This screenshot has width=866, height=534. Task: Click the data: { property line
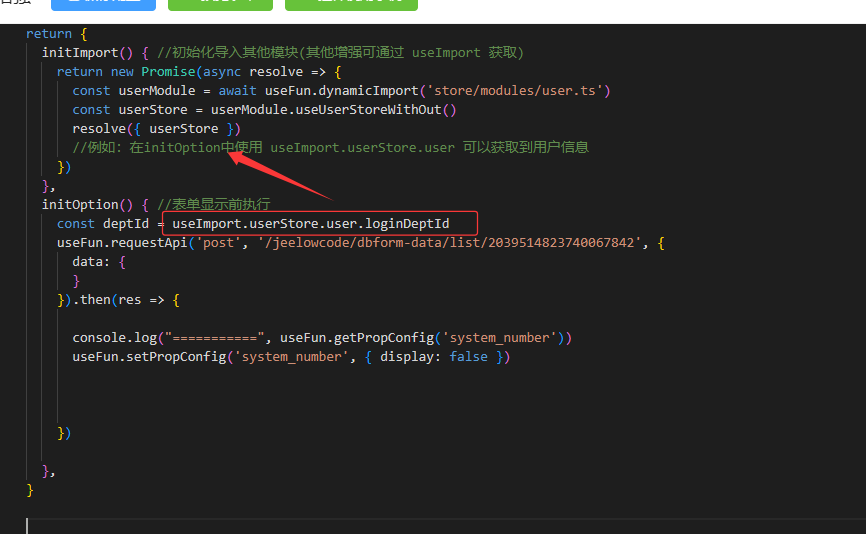[99, 262]
